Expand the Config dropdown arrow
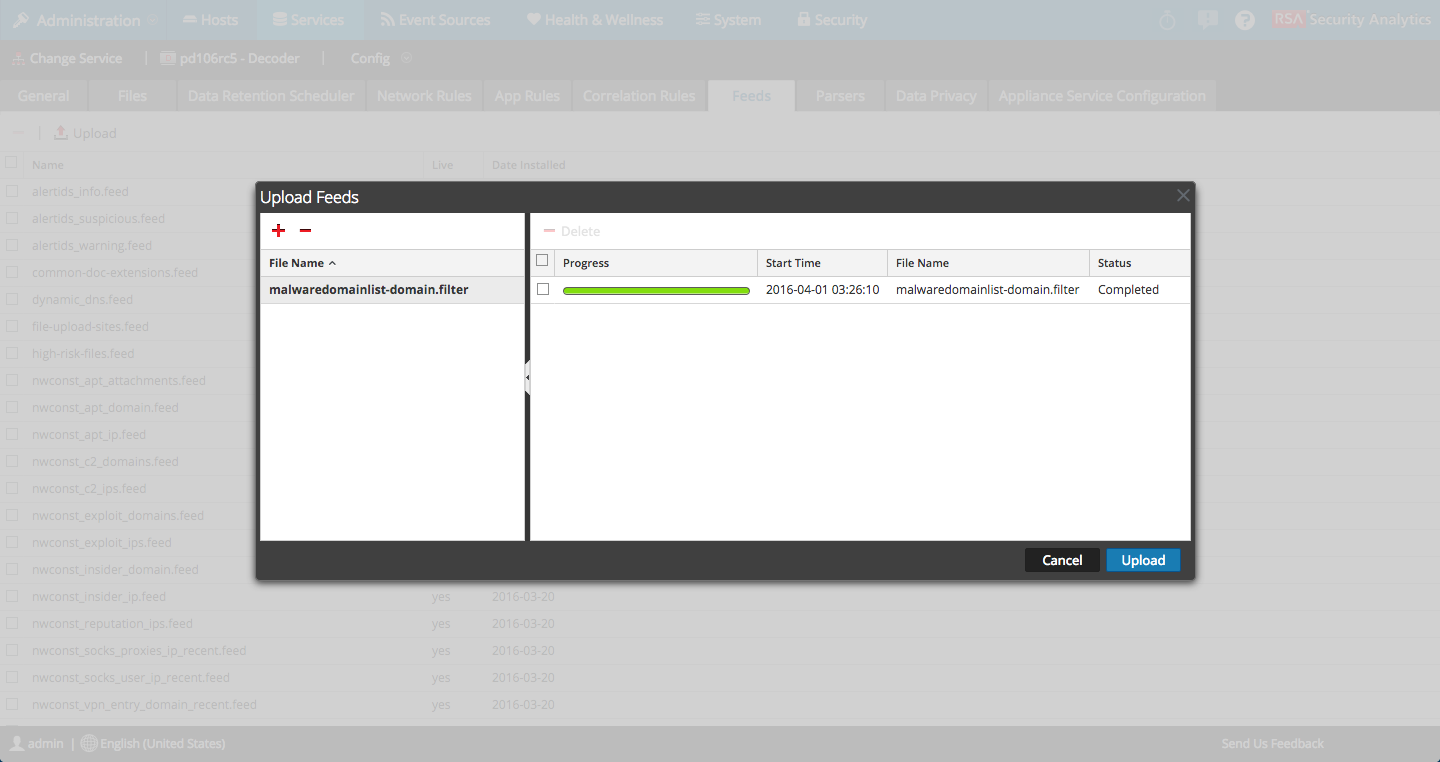This screenshot has height=762, width=1440. (407, 58)
